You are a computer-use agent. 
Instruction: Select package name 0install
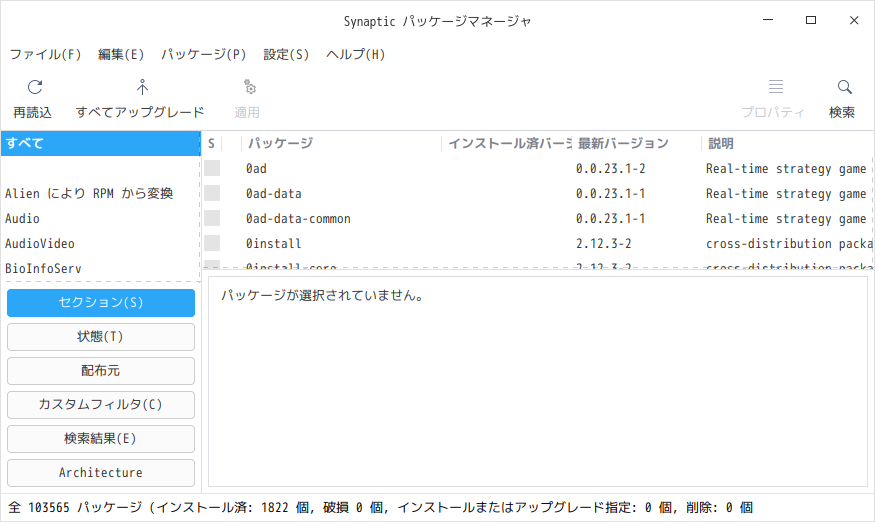click(x=273, y=244)
